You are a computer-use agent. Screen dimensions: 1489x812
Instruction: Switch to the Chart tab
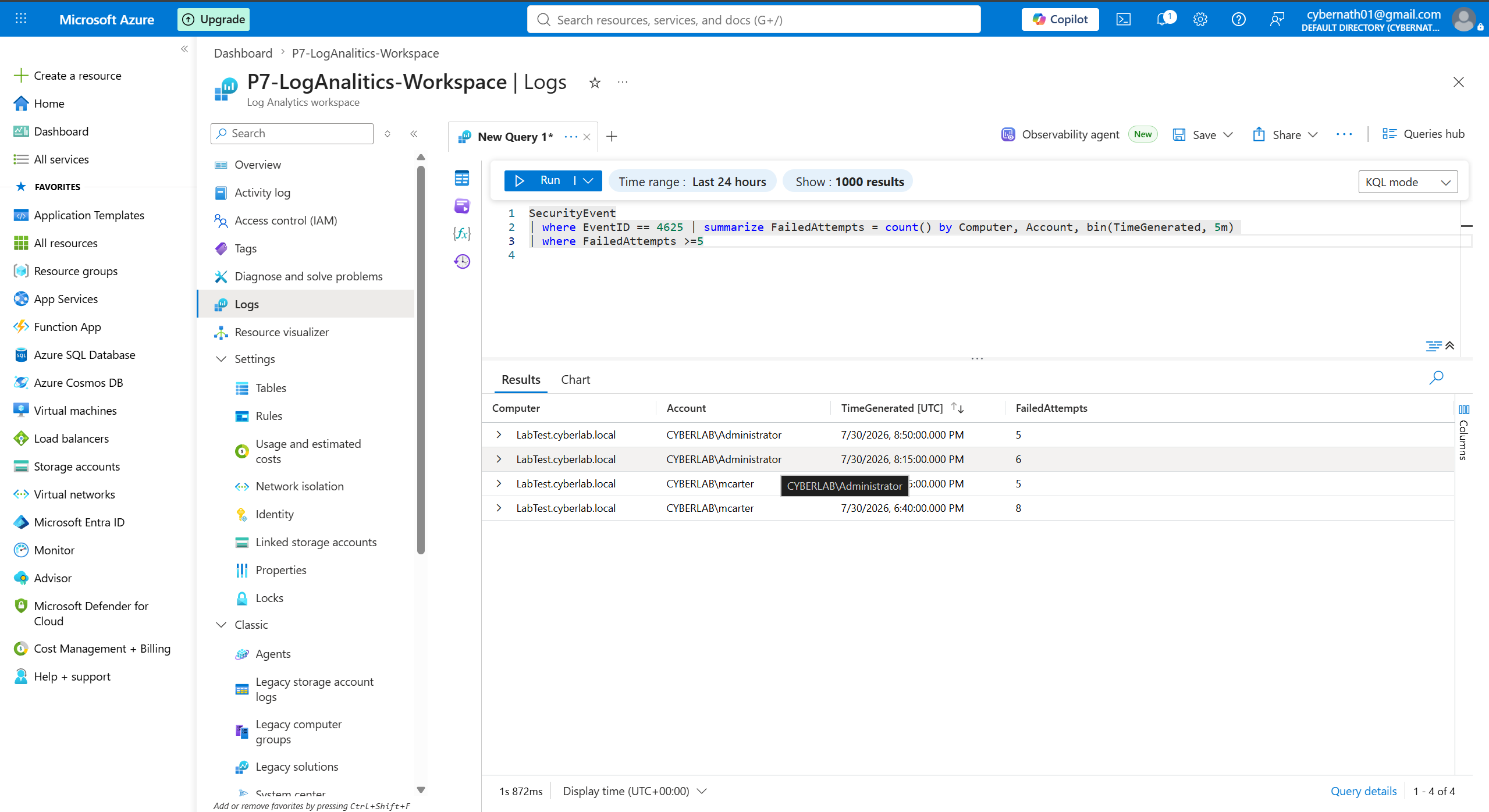pos(575,380)
